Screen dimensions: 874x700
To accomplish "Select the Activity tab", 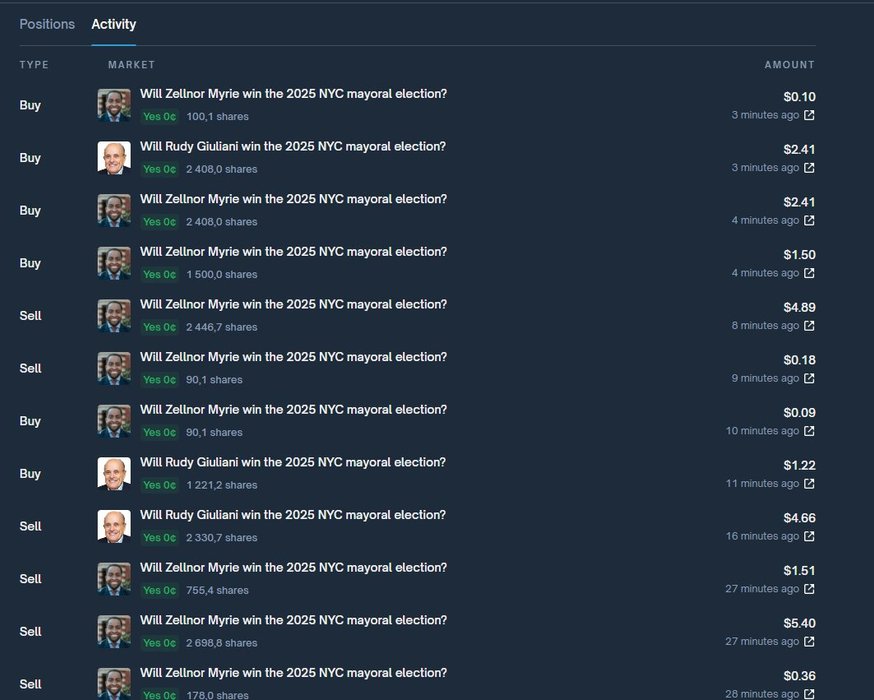I will [114, 25].
